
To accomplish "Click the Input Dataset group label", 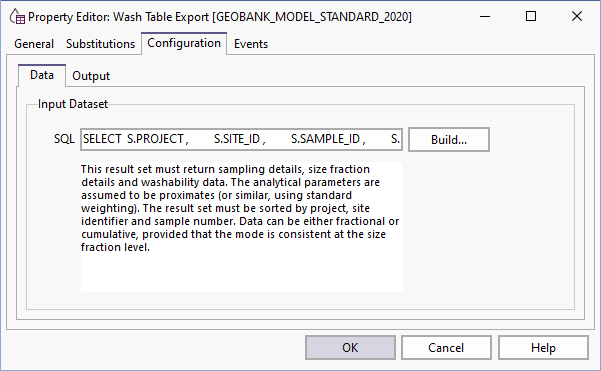I will [73, 104].
